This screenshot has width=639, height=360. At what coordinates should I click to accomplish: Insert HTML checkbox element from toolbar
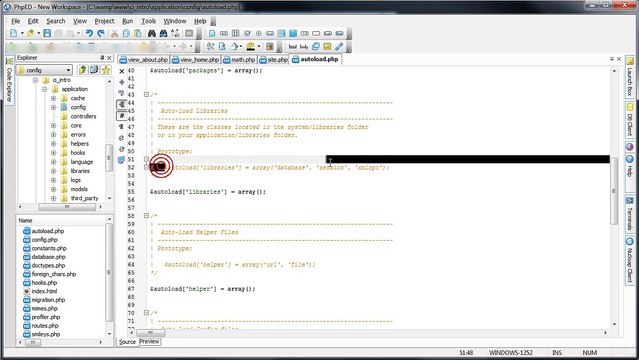coord(247,33)
